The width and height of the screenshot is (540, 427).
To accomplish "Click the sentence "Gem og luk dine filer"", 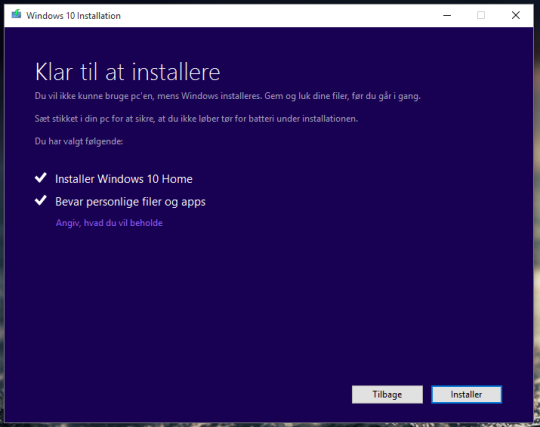I will coord(343,96).
